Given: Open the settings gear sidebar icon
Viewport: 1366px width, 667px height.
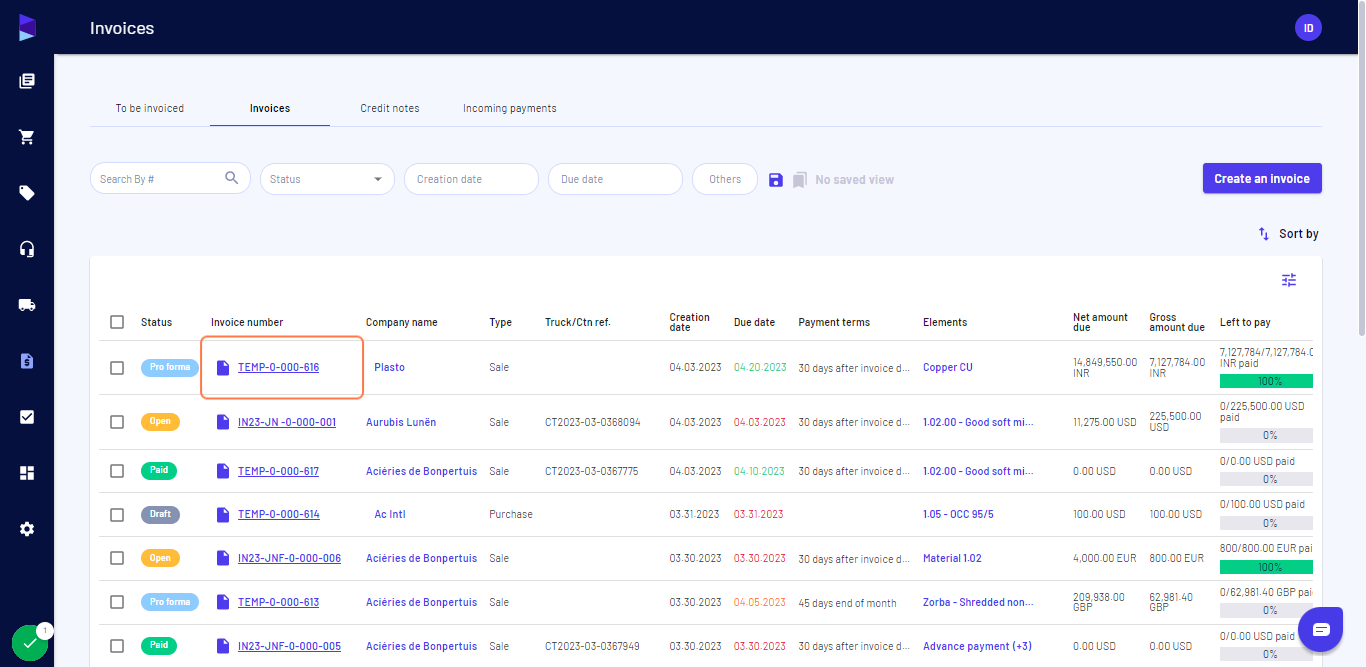Looking at the screenshot, I should [27, 529].
